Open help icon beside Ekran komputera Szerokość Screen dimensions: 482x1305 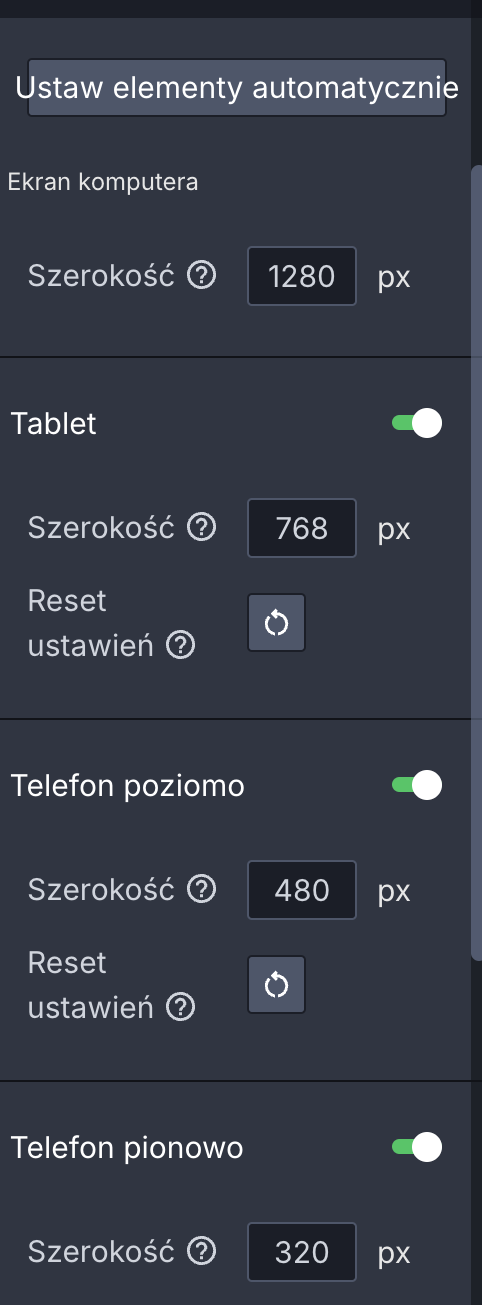pos(202,275)
